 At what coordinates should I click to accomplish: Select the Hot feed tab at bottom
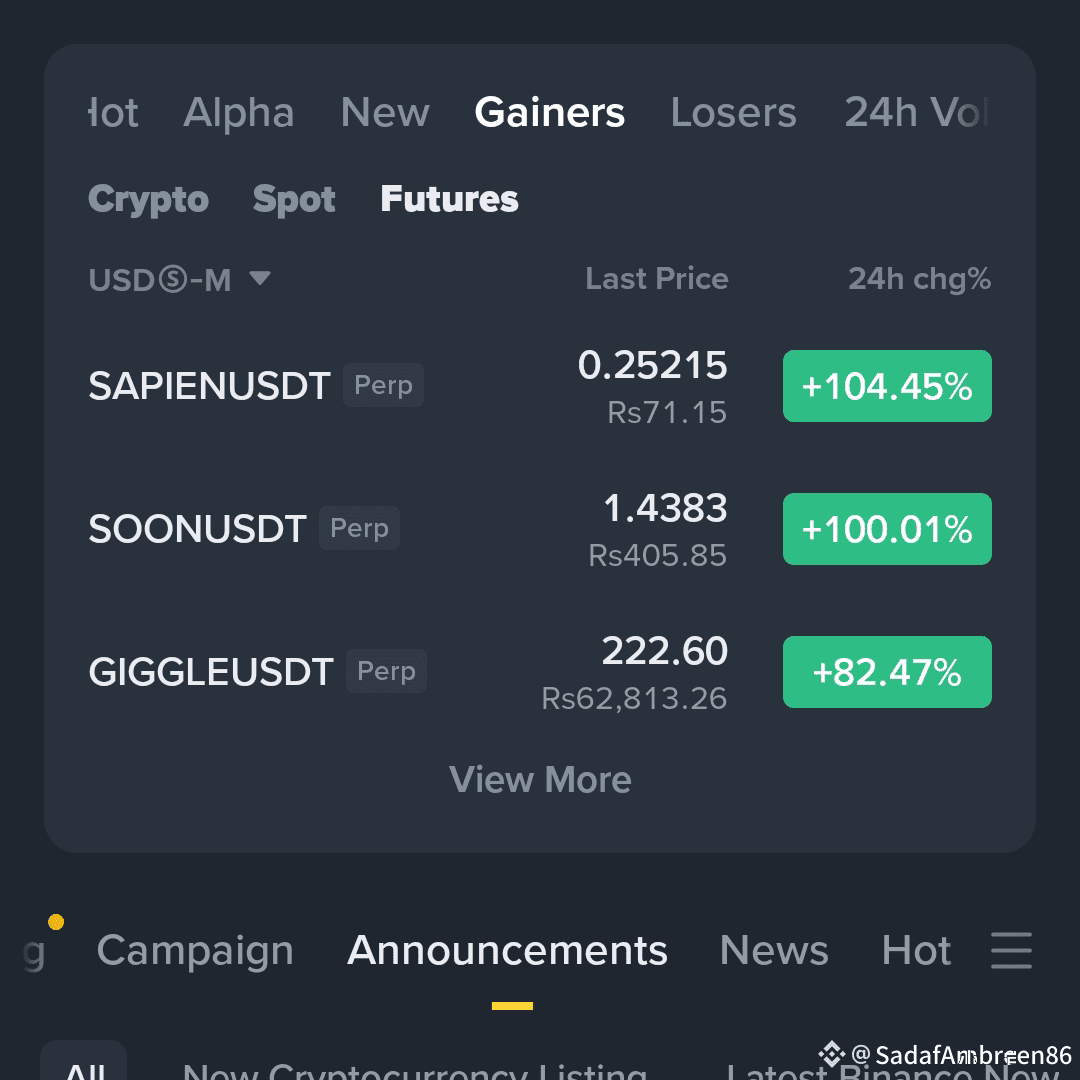pos(916,951)
